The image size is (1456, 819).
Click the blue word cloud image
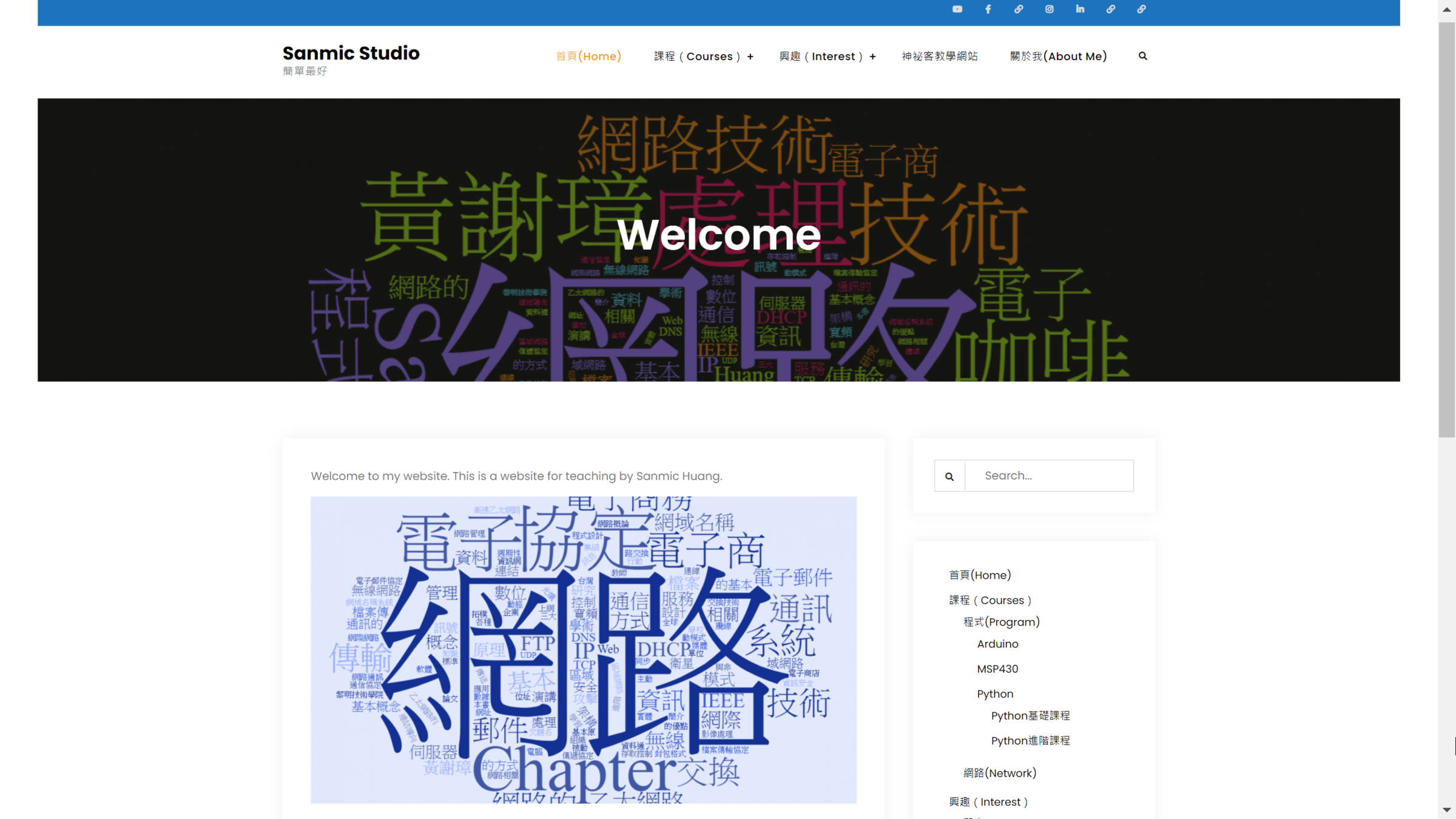584,650
